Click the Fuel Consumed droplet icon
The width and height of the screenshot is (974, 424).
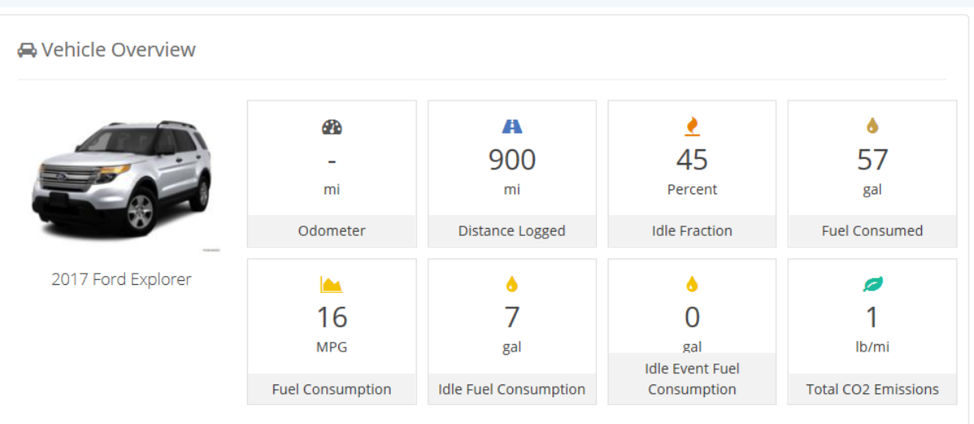pos(872,126)
